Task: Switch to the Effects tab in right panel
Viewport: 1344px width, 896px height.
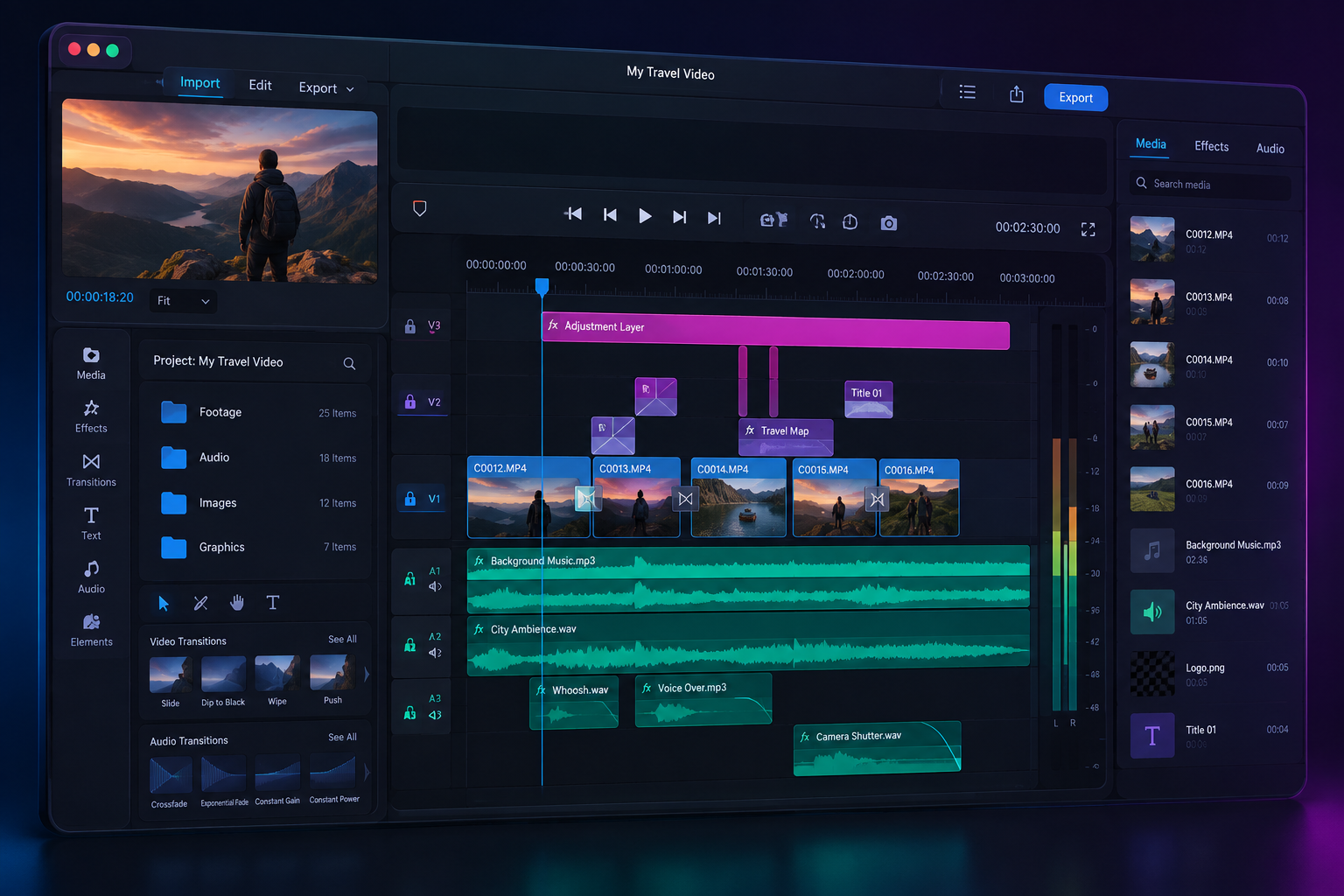Action: 1212,146
